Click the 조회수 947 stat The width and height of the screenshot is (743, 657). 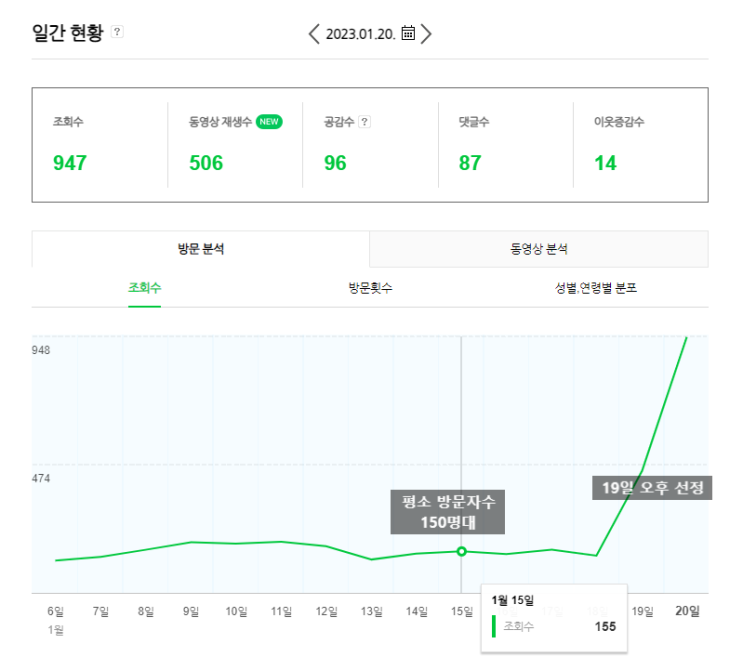click(x=70, y=162)
